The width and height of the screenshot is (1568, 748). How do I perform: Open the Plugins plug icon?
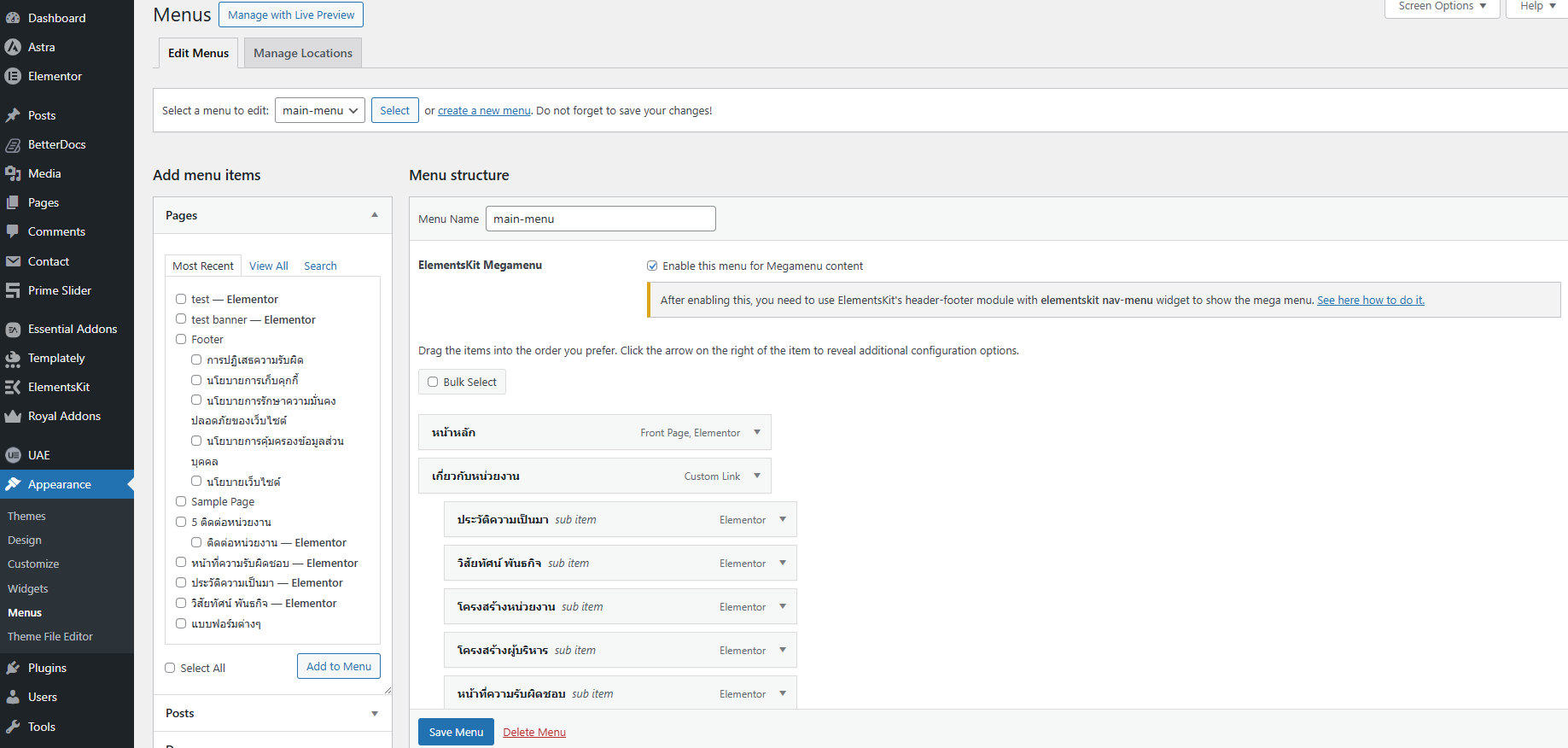click(x=13, y=668)
